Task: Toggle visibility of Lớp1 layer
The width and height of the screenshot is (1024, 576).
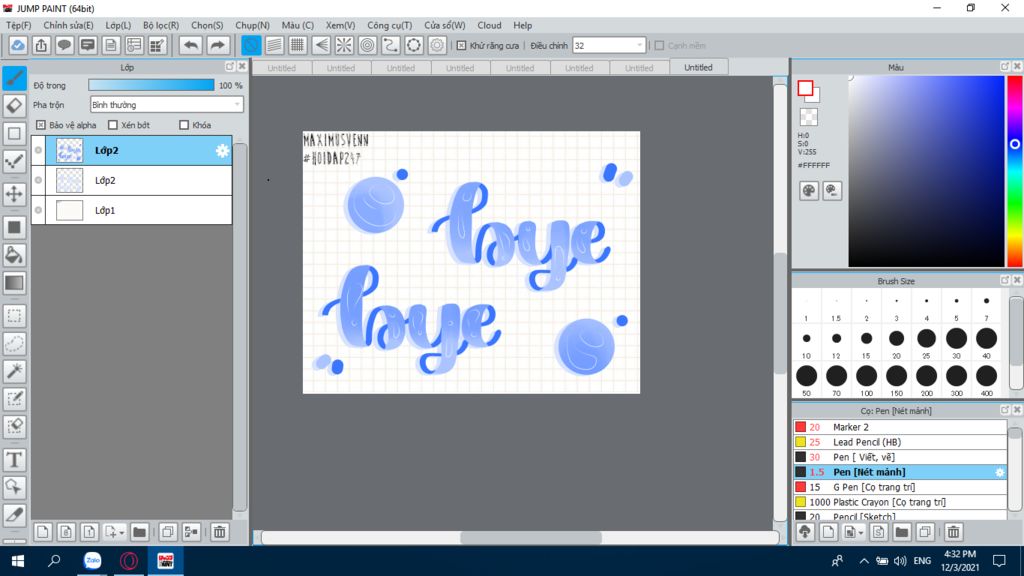Action: coord(39,210)
